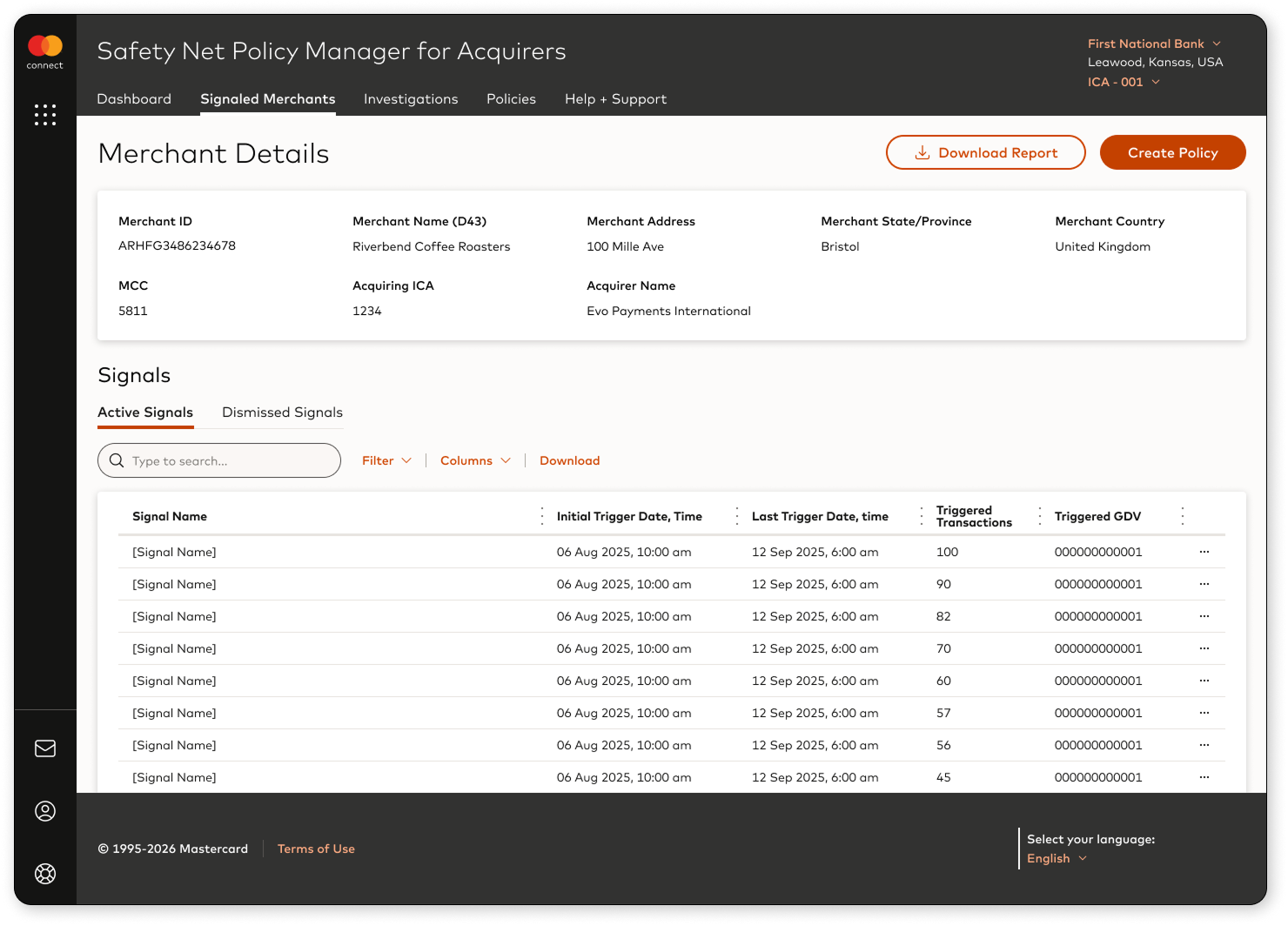1288x926 pixels.
Task: Open row actions for the 82 transactions row
Action: (1204, 616)
